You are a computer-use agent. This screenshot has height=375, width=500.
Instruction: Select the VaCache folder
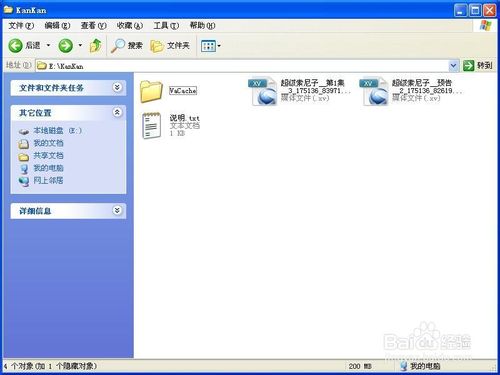click(x=169, y=91)
